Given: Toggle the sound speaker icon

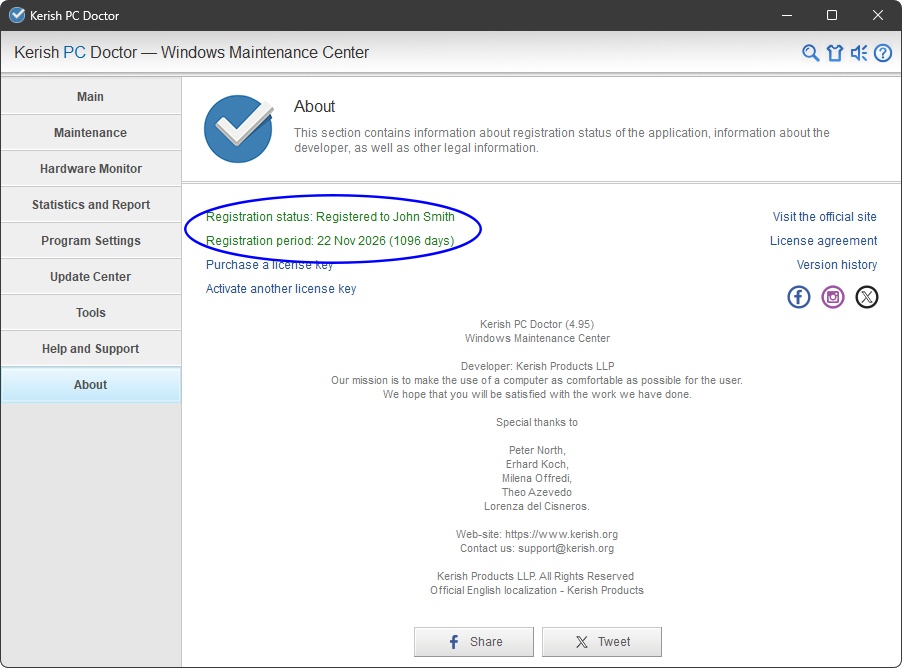Looking at the screenshot, I should [x=859, y=53].
